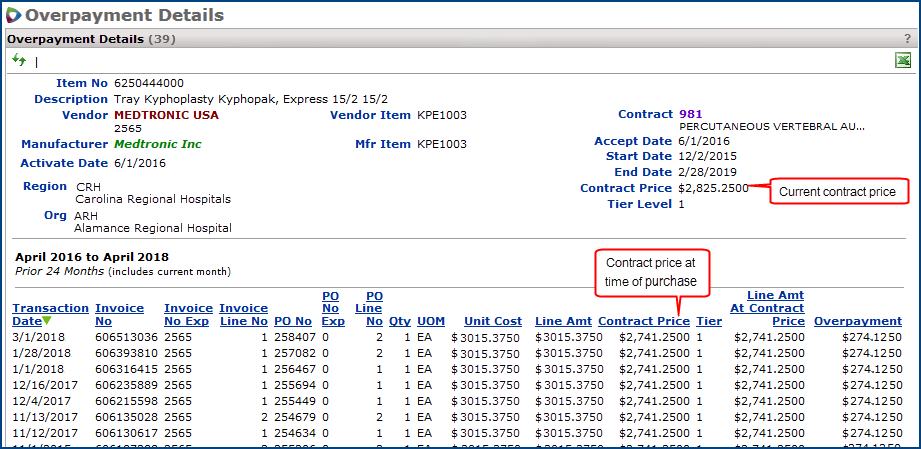The width and height of the screenshot is (921, 449).
Task: Sort by Transaction Date column
Action: 50,308
